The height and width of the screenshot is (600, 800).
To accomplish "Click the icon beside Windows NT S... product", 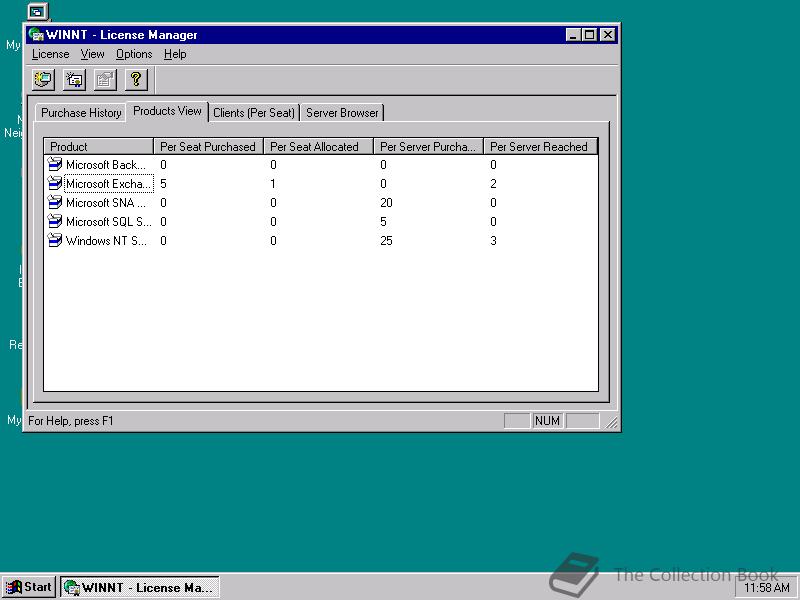I will click(x=55, y=240).
